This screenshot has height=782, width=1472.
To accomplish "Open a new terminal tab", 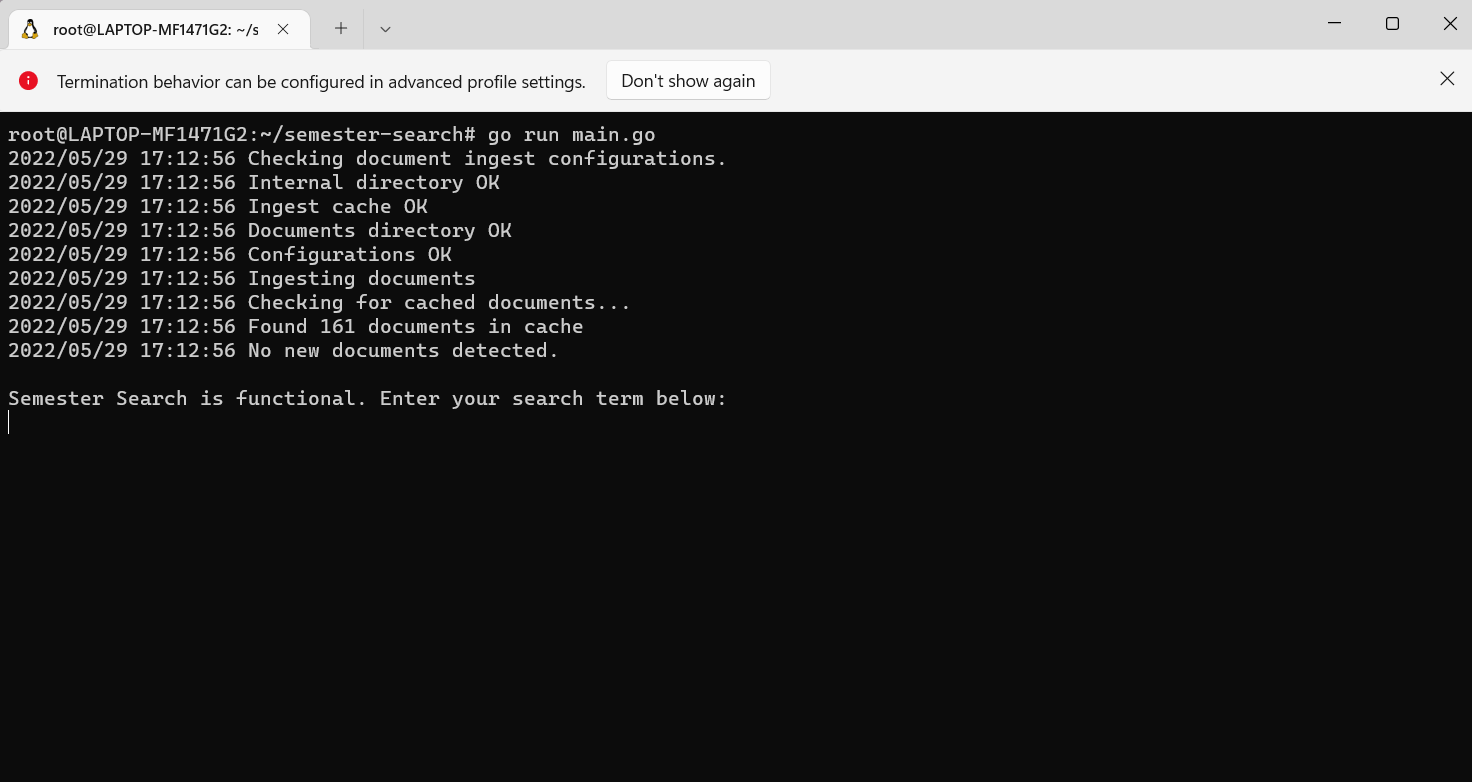I will tap(341, 29).
